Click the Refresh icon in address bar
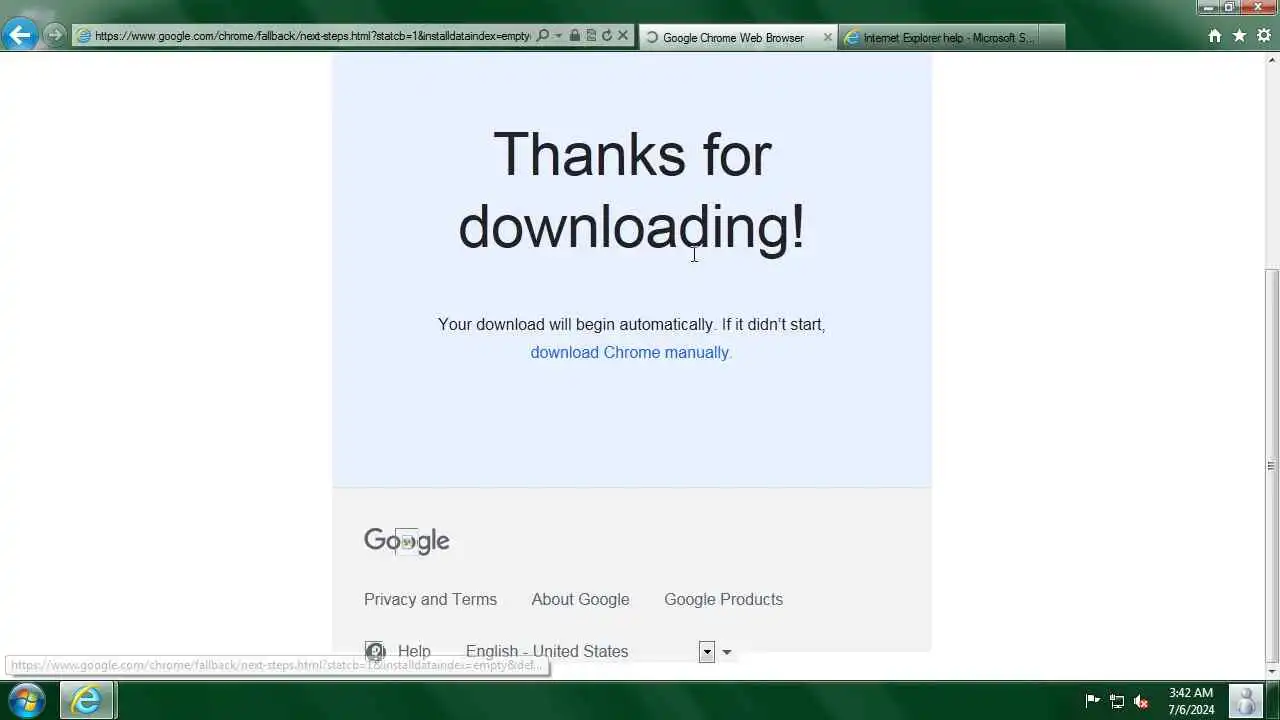The image size is (1280, 720). point(607,36)
